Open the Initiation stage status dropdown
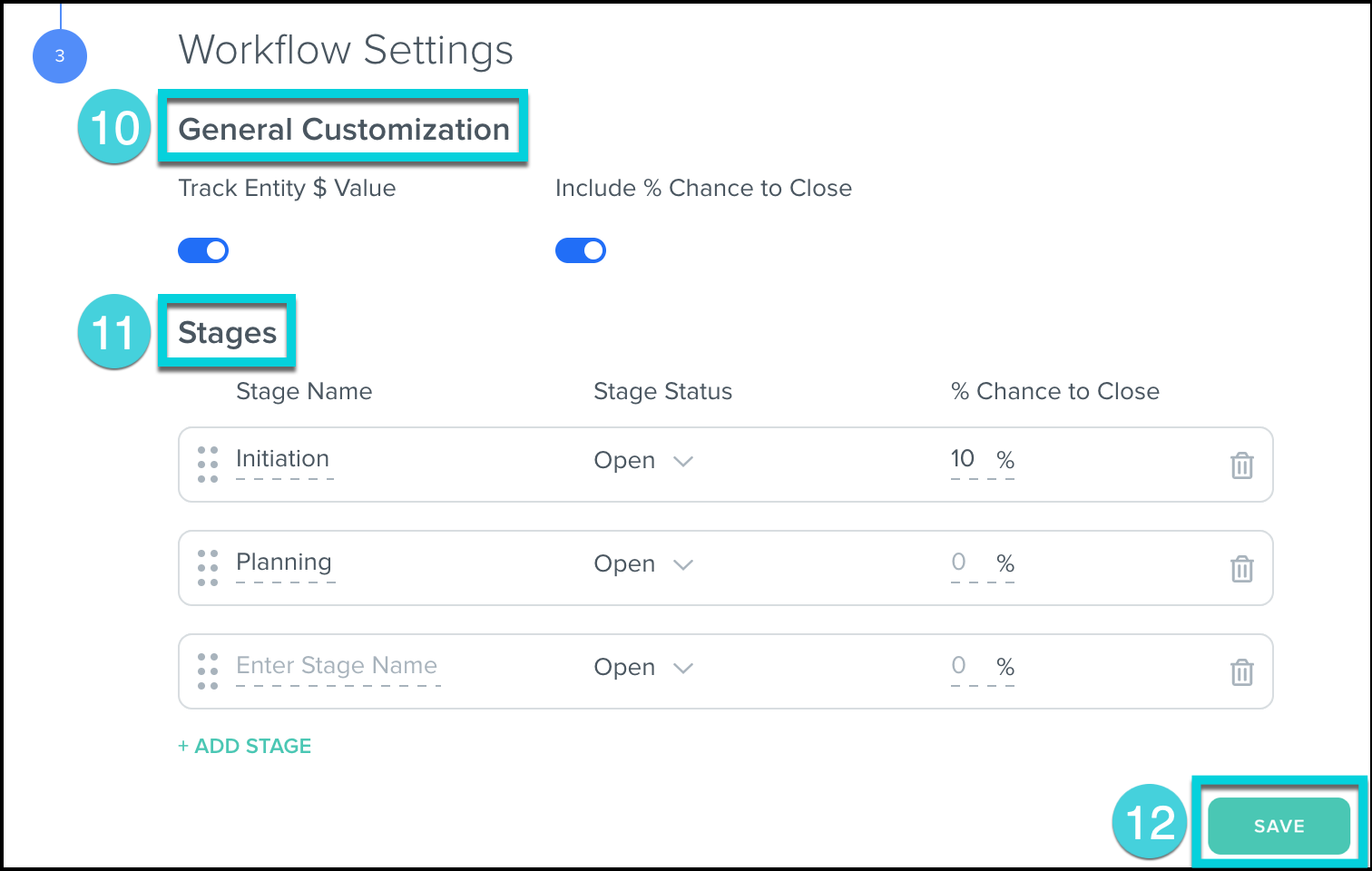1372x871 pixels. tap(643, 461)
